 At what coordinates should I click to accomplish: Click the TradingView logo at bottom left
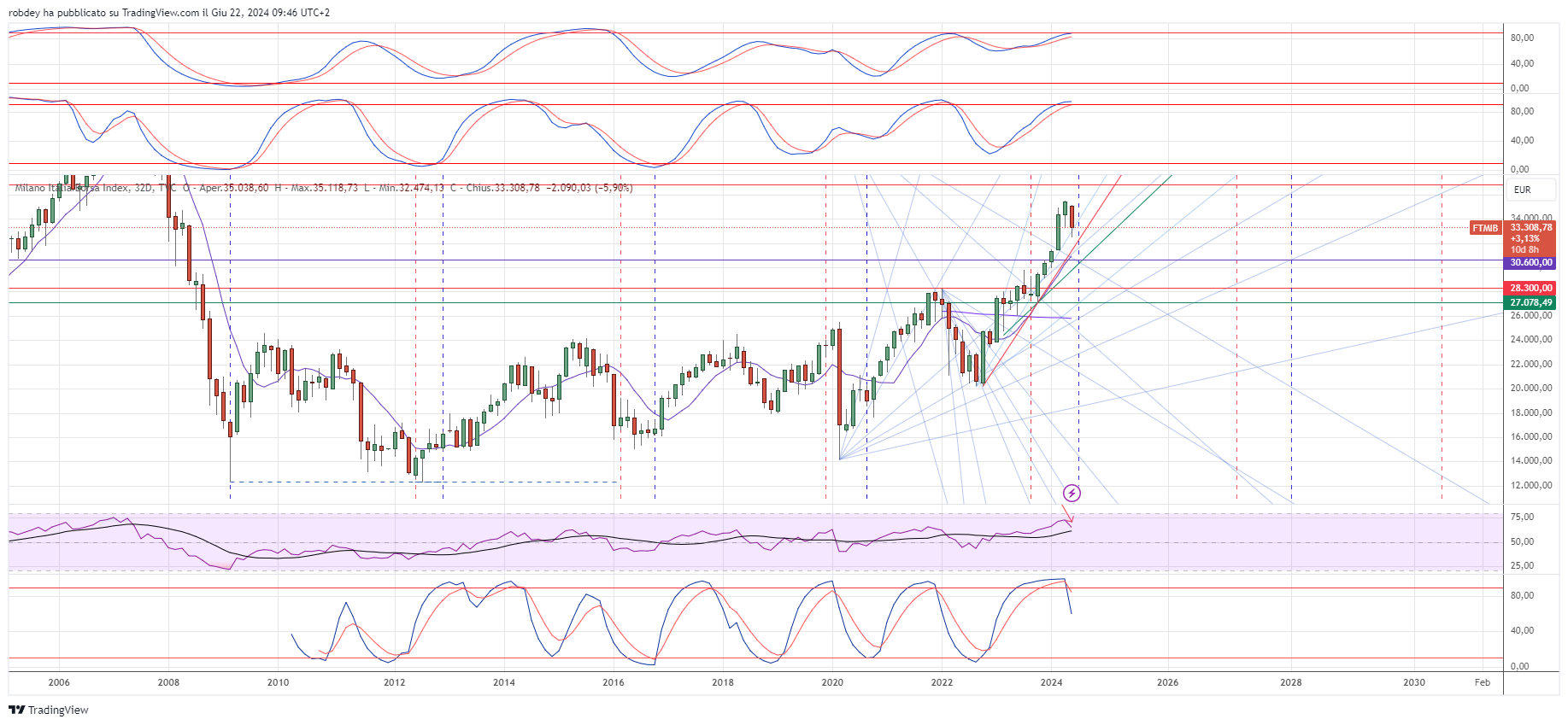pos(49,710)
